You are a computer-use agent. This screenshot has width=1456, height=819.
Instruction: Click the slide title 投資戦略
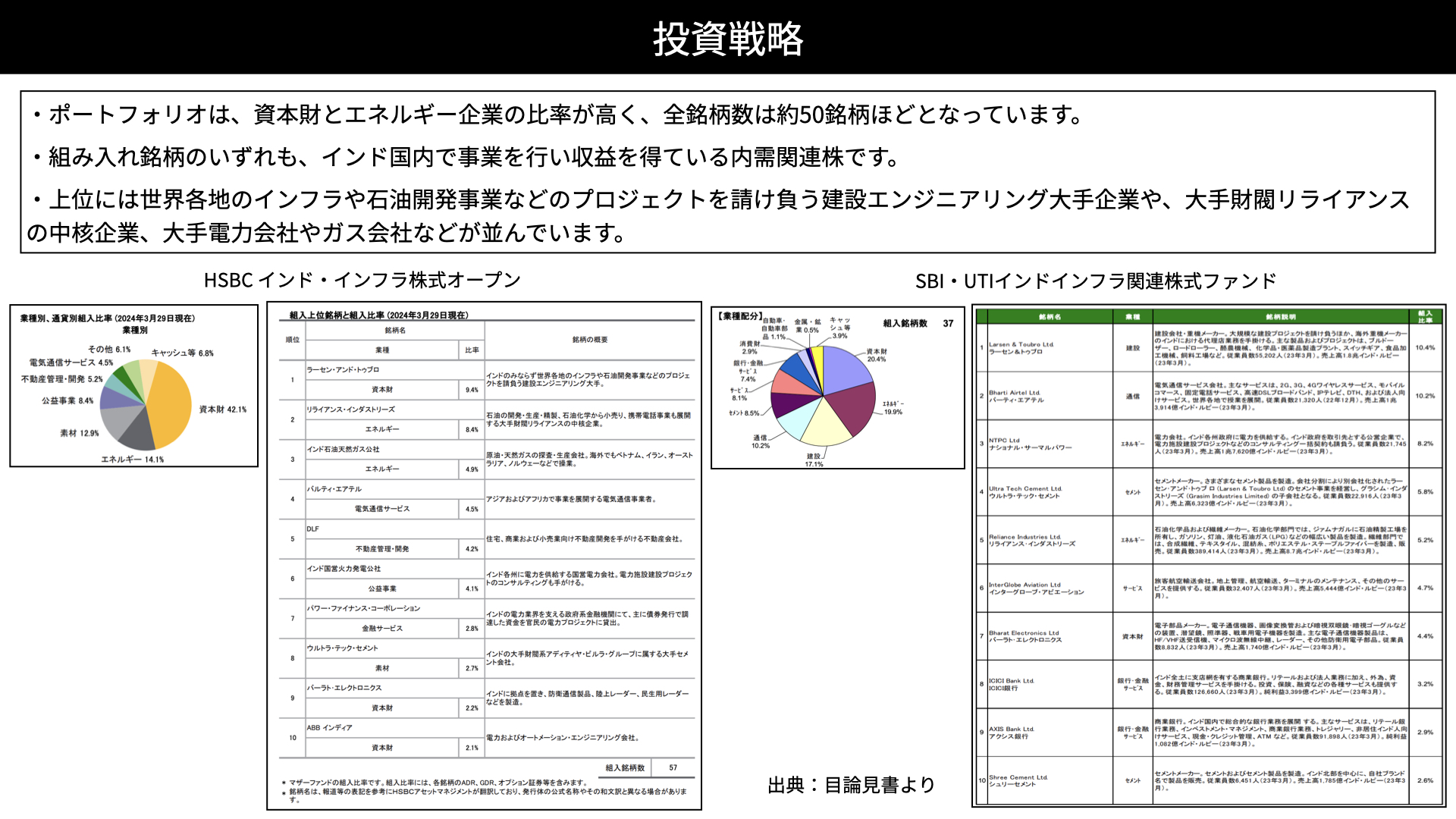tap(728, 38)
